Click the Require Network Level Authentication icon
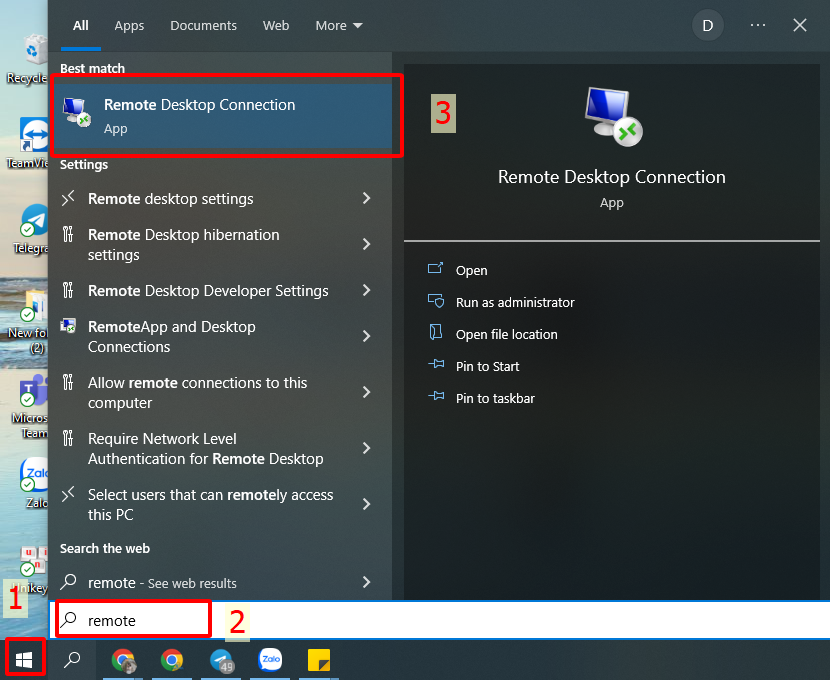The image size is (830, 680). click(68, 438)
